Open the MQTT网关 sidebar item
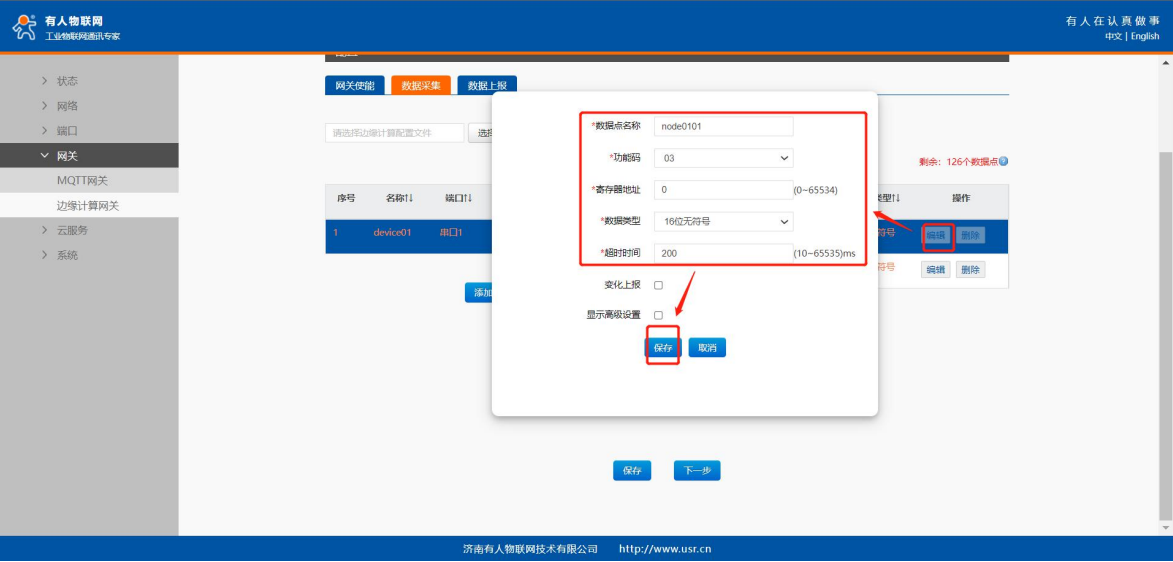The height and width of the screenshot is (562, 1173). 82,181
